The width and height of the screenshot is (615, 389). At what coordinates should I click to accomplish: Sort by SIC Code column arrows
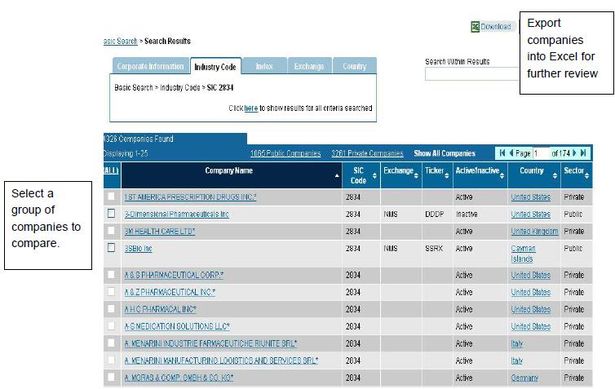pos(374,176)
